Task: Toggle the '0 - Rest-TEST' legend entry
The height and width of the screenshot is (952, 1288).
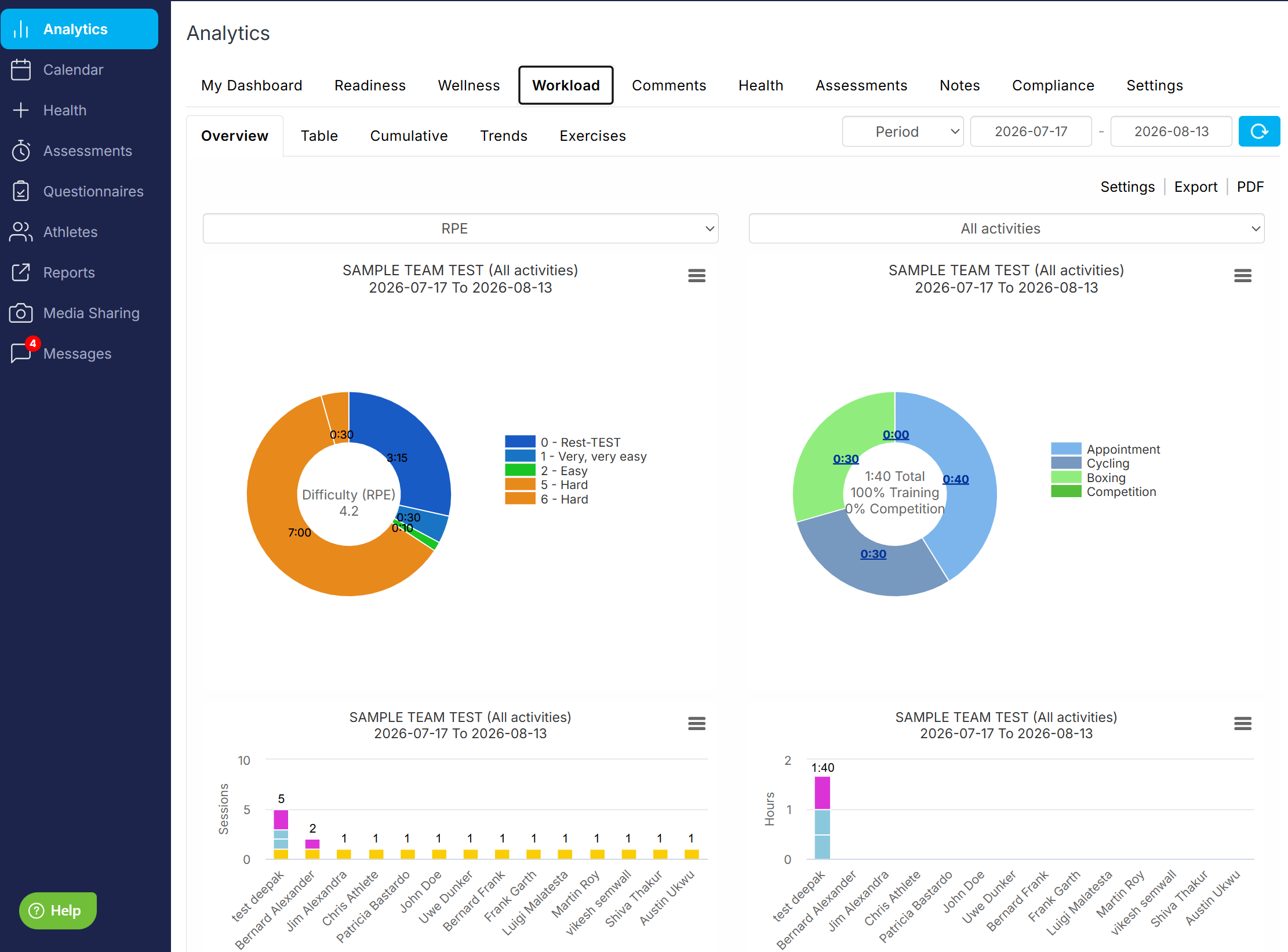Action: (562, 442)
